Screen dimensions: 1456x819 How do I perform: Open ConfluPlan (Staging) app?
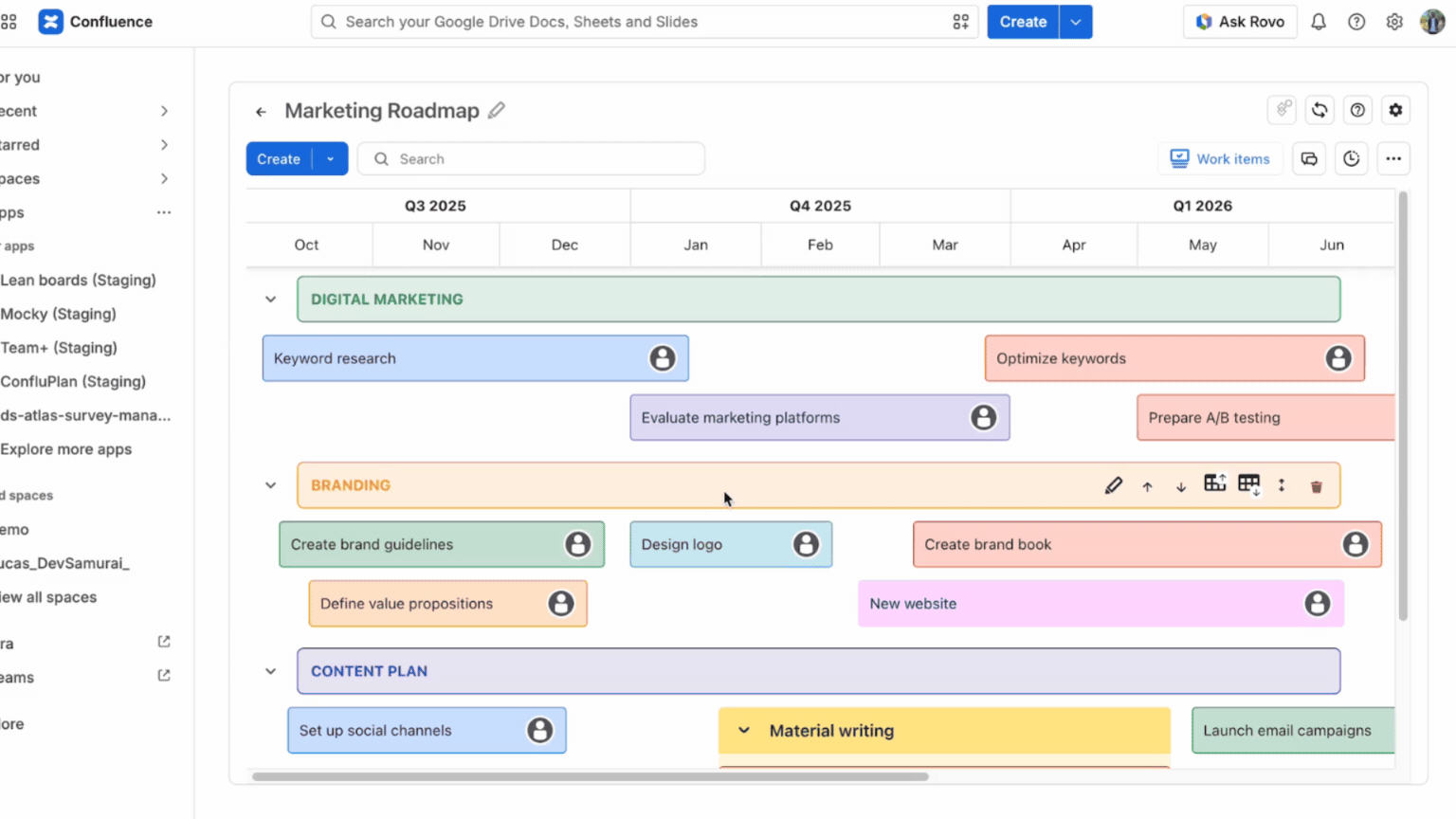click(x=73, y=381)
